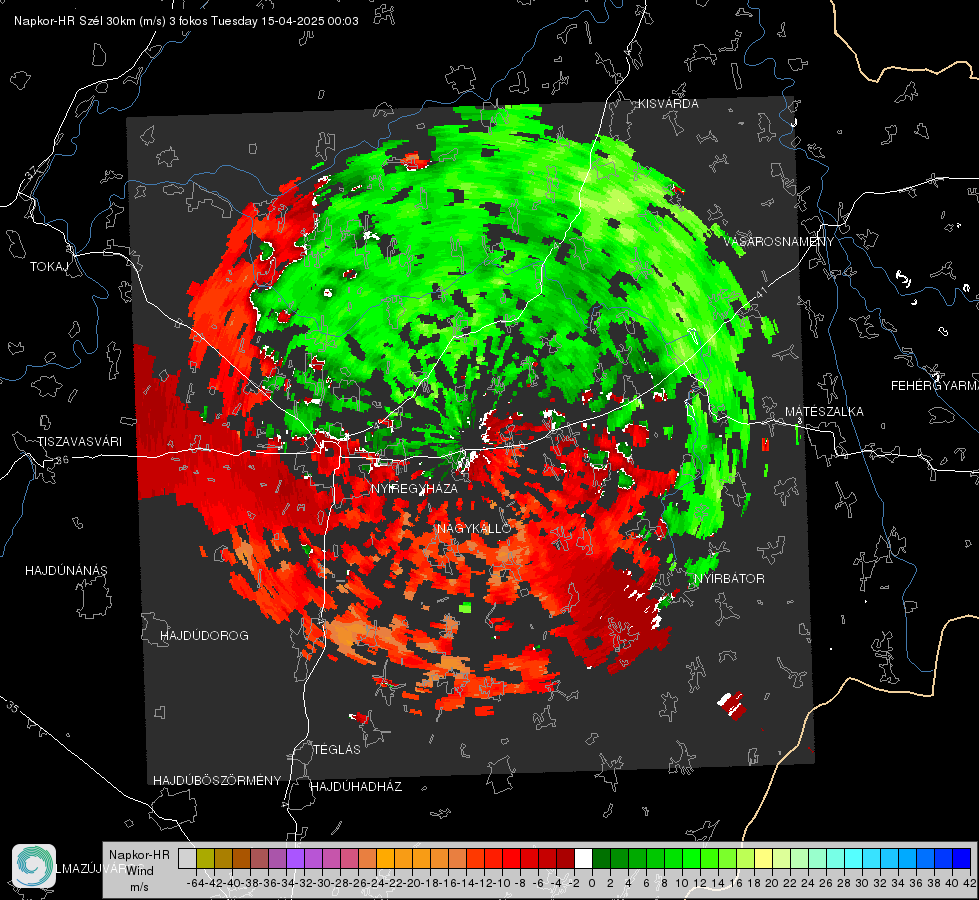The width and height of the screenshot is (979, 900).
Task: Click the radar title text with timestamp
Action: [186, 21]
